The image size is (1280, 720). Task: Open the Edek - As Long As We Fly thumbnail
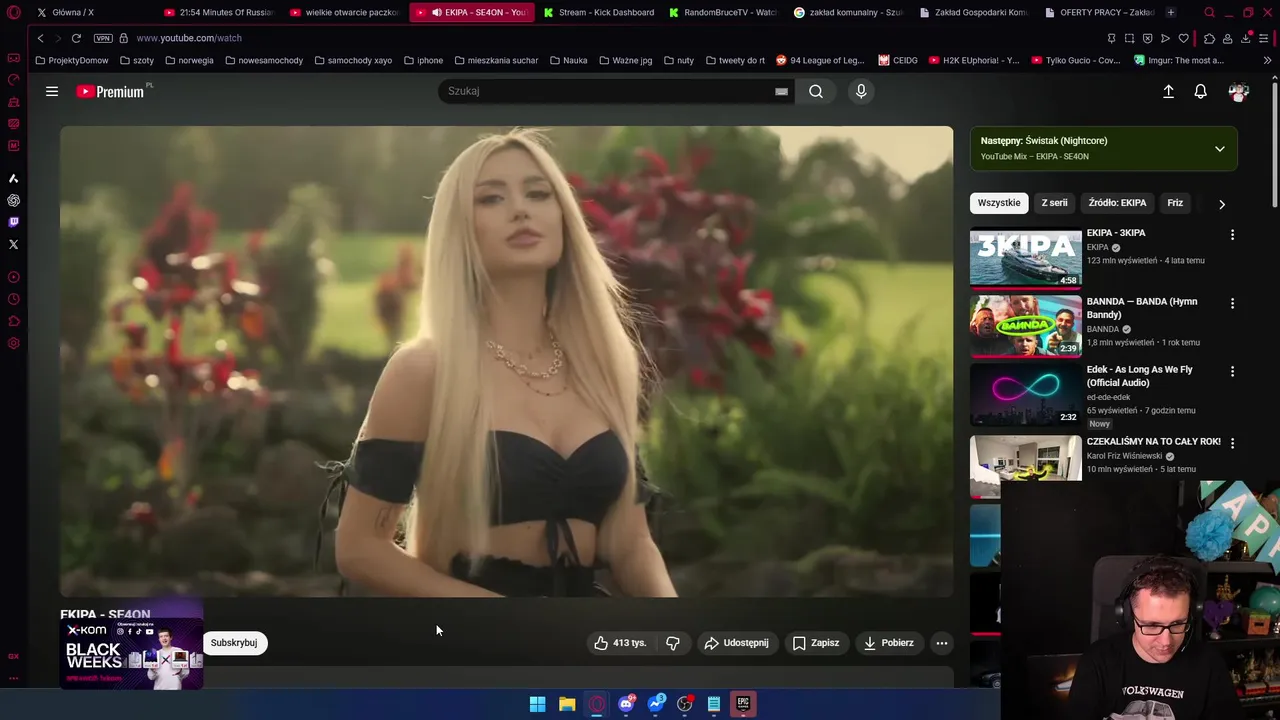(x=1026, y=394)
